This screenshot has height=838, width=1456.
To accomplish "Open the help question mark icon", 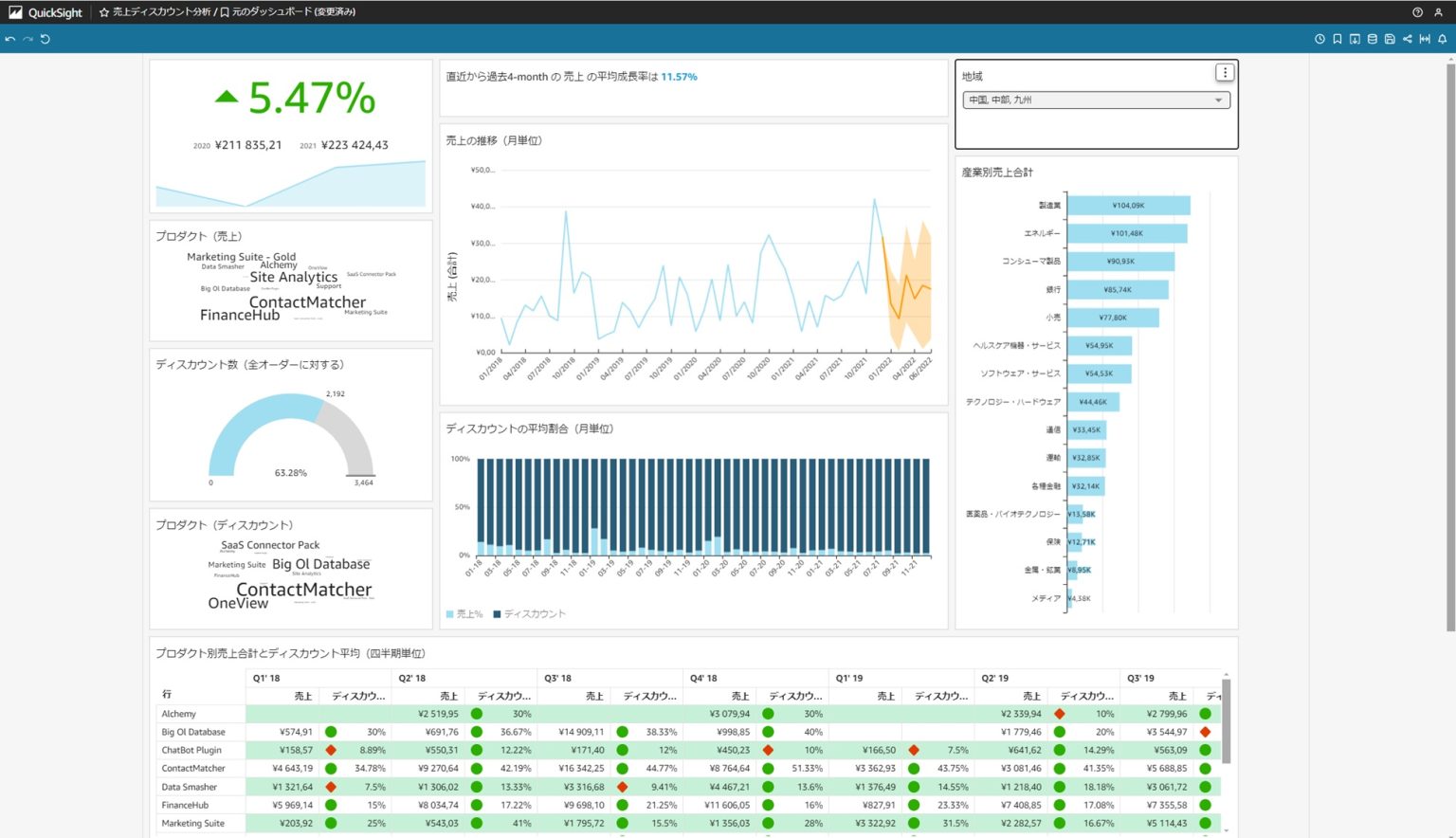I will (1416, 12).
